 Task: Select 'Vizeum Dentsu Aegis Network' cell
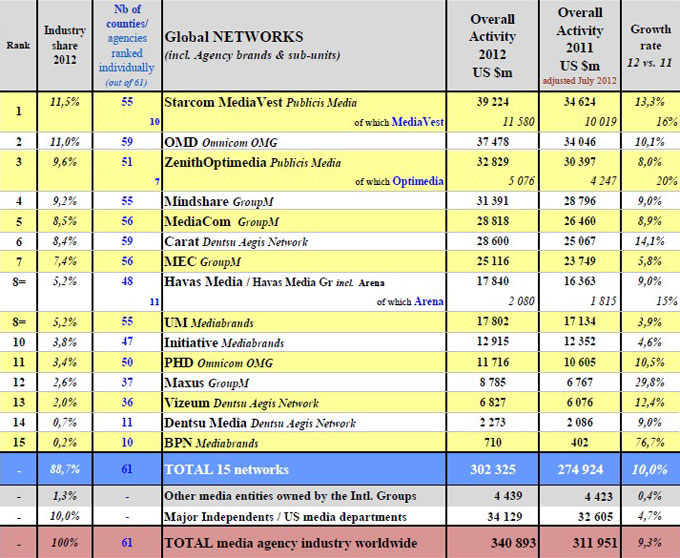tap(241, 403)
